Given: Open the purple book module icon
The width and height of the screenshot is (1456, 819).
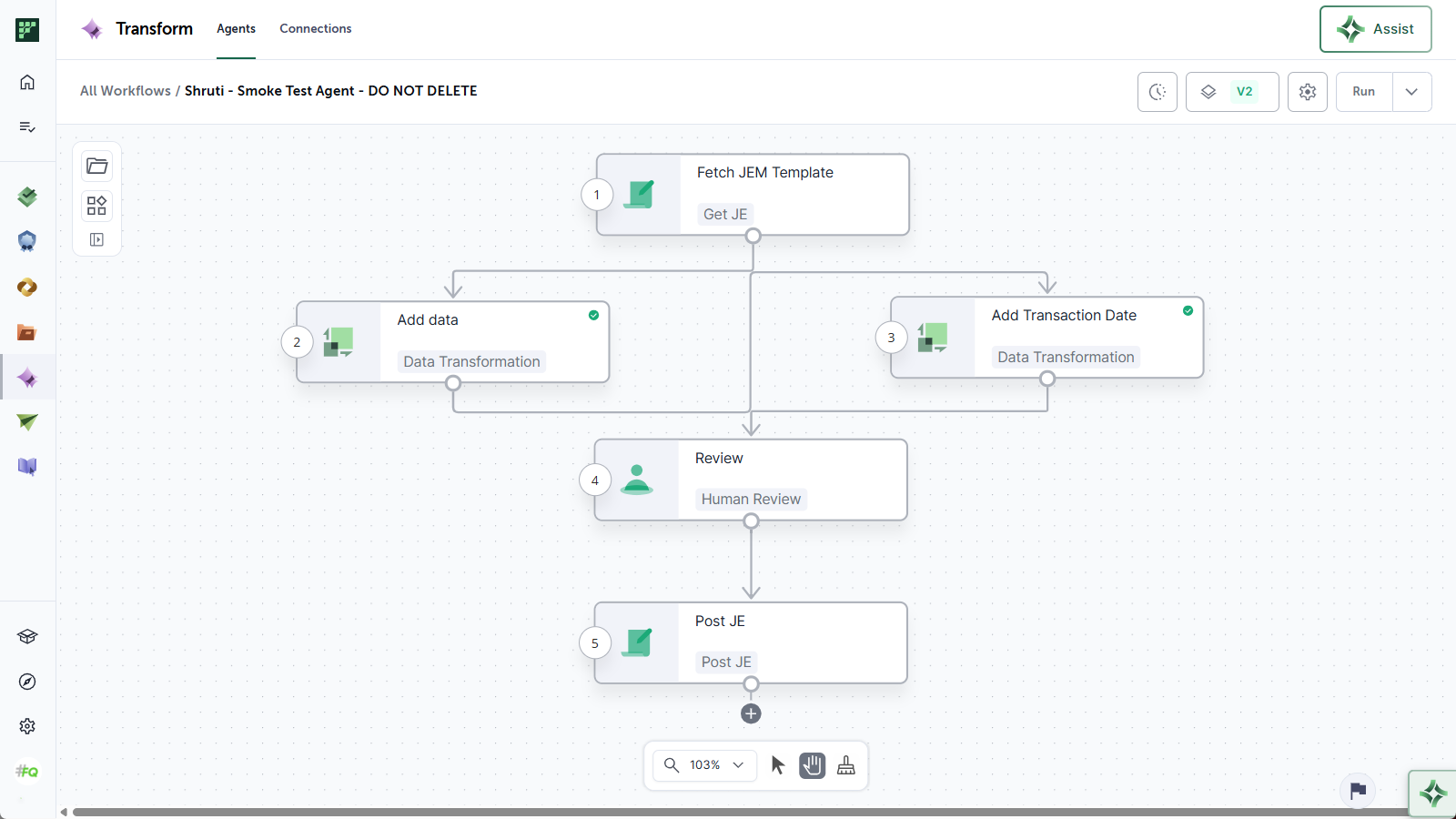Looking at the screenshot, I should tap(27, 467).
